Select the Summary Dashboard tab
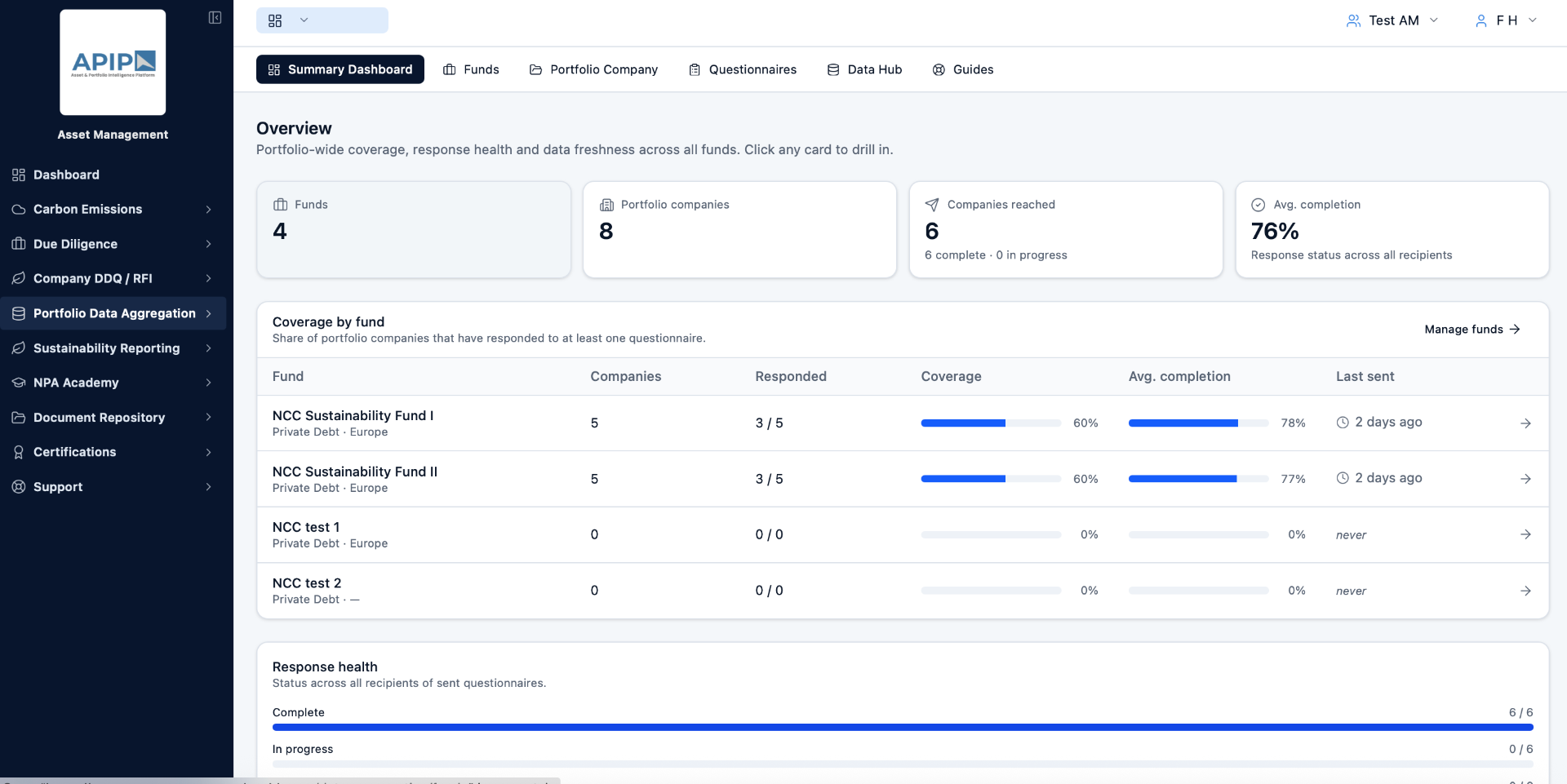 pos(340,69)
